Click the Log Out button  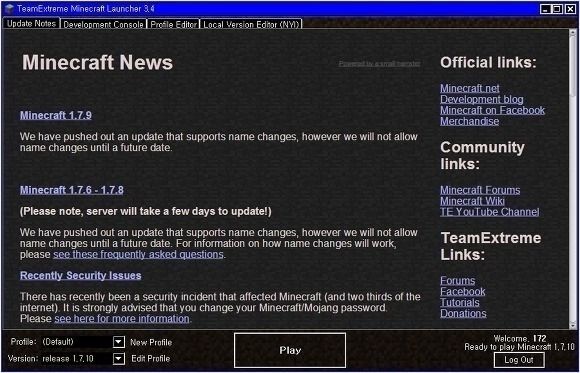[519, 360]
